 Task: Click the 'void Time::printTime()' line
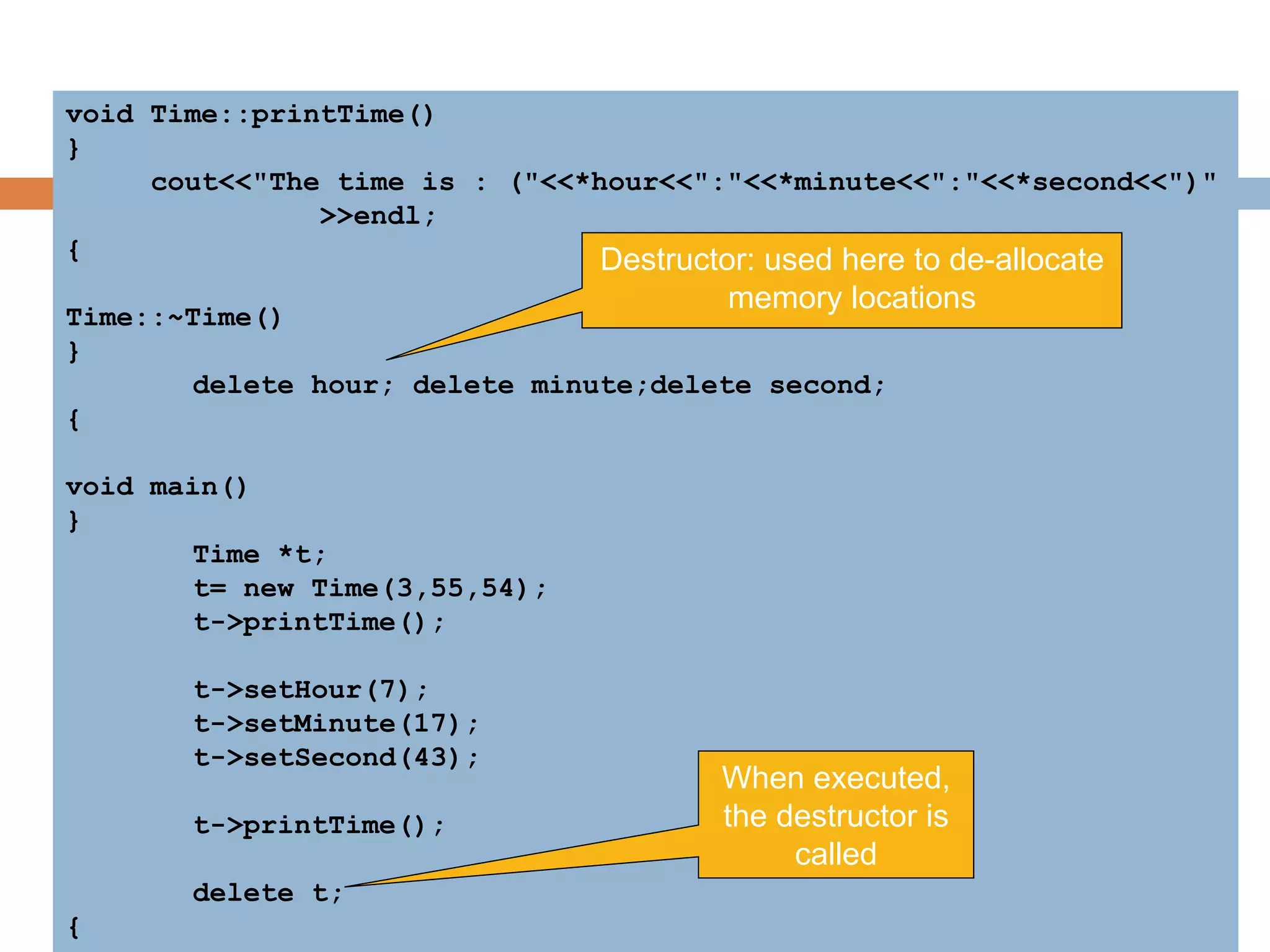pyautogui.click(x=249, y=115)
